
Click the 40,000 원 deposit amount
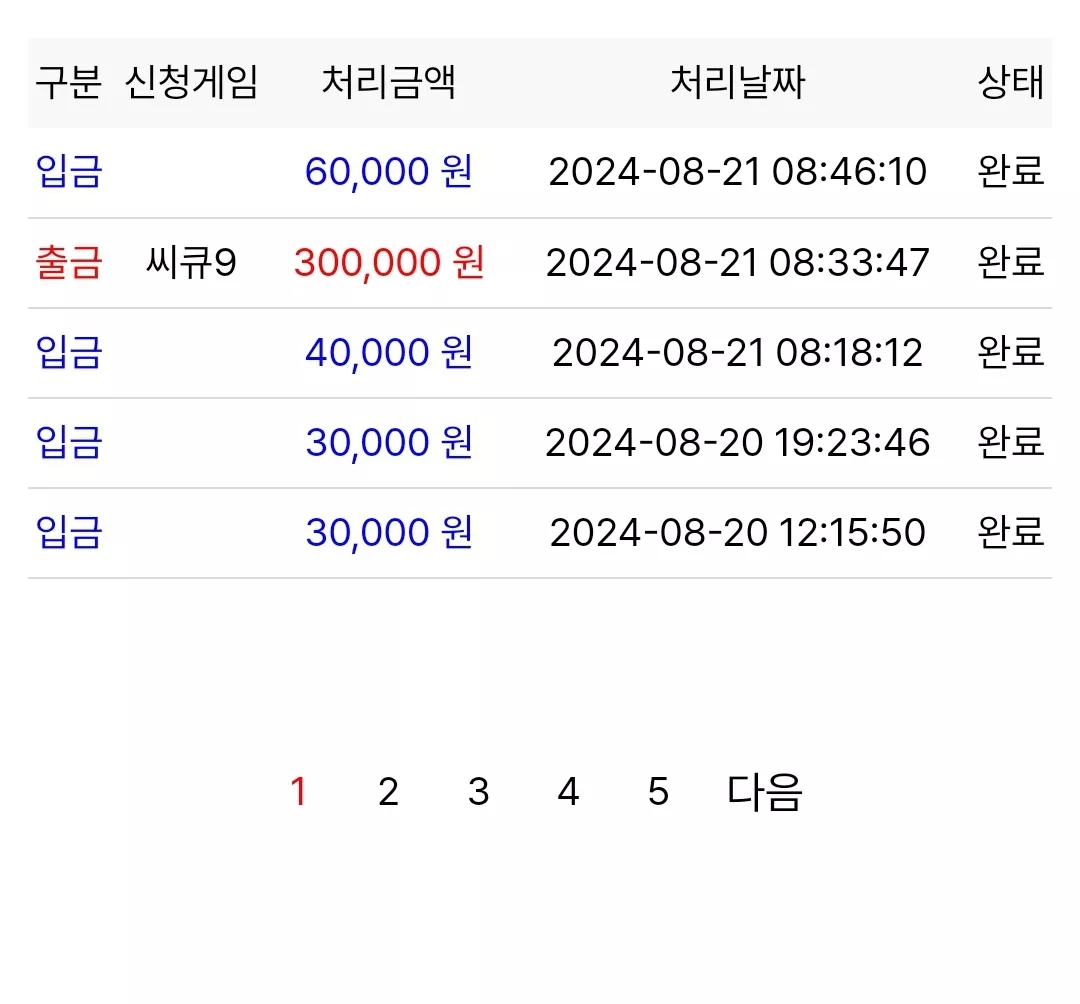pyautogui.click(x=388, y=353)
